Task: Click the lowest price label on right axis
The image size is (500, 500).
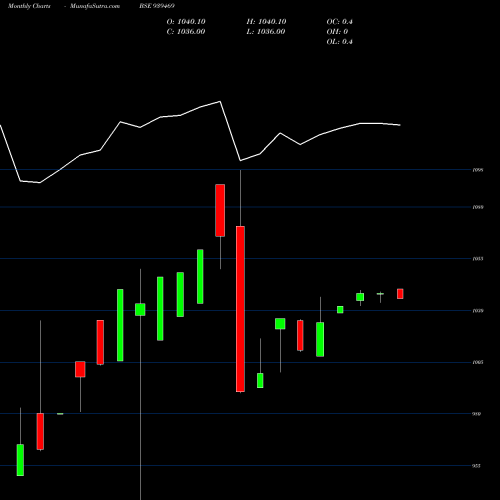Action: tap(477, 466)
